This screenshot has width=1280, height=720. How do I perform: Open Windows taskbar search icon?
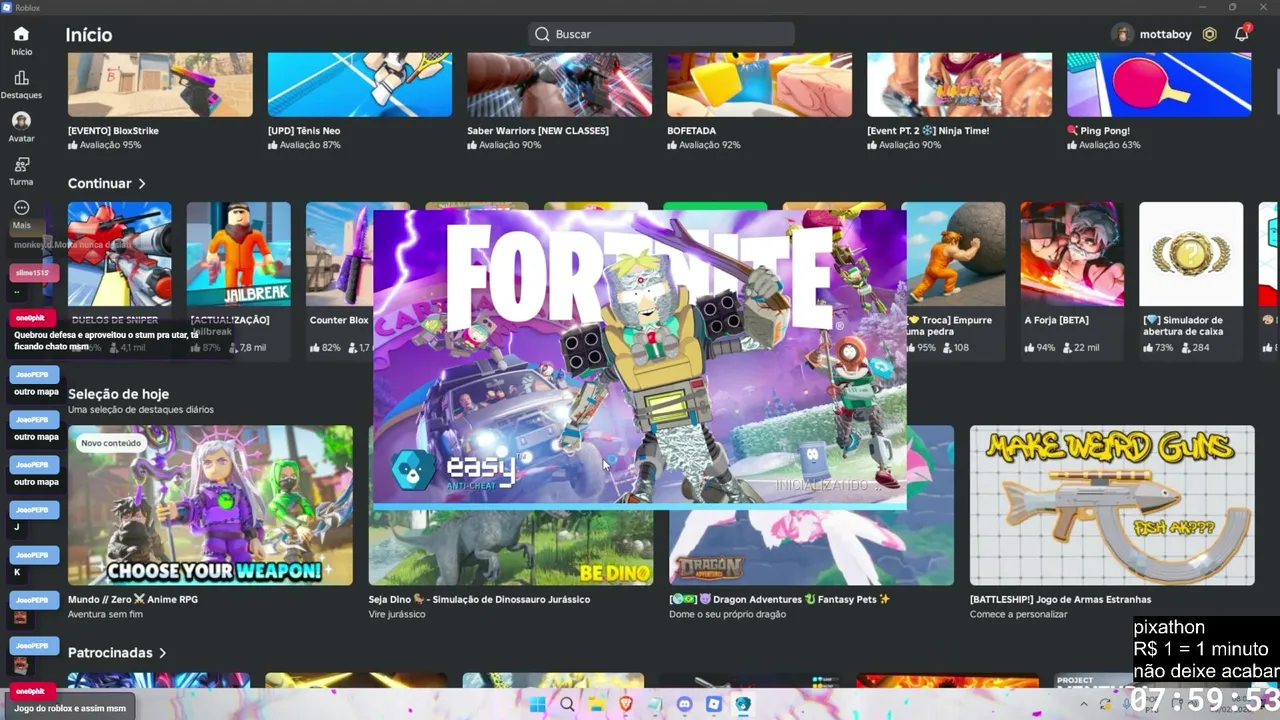[x=567, y=704]
